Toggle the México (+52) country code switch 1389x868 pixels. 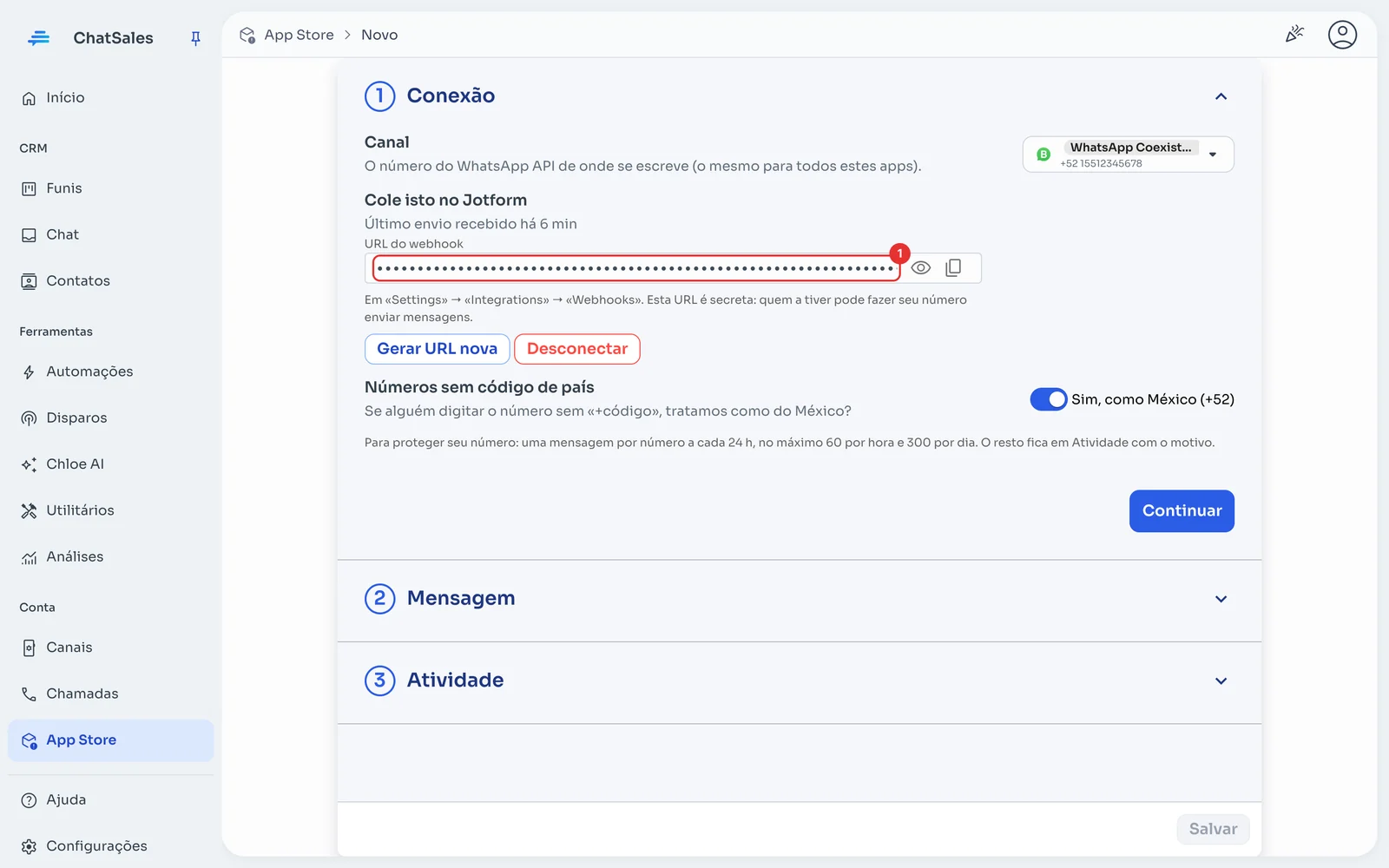point(1049,399)
